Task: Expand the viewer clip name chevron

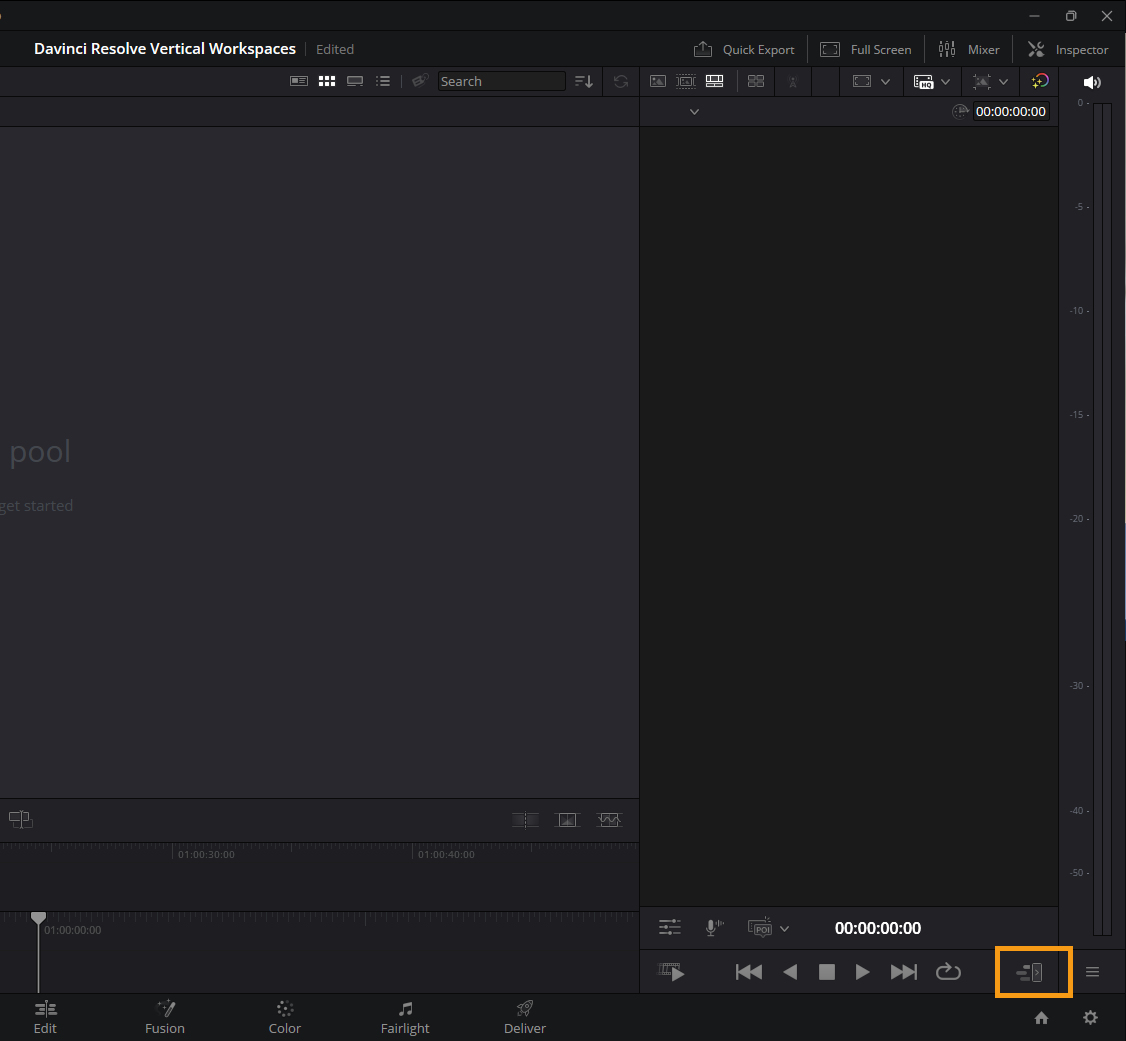Action: 694,112
